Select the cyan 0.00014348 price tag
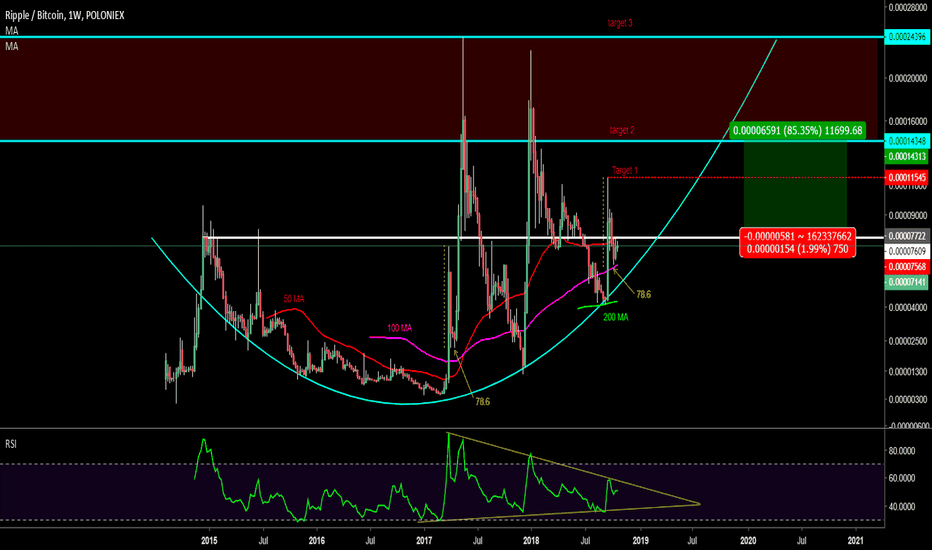 (906, 141)
